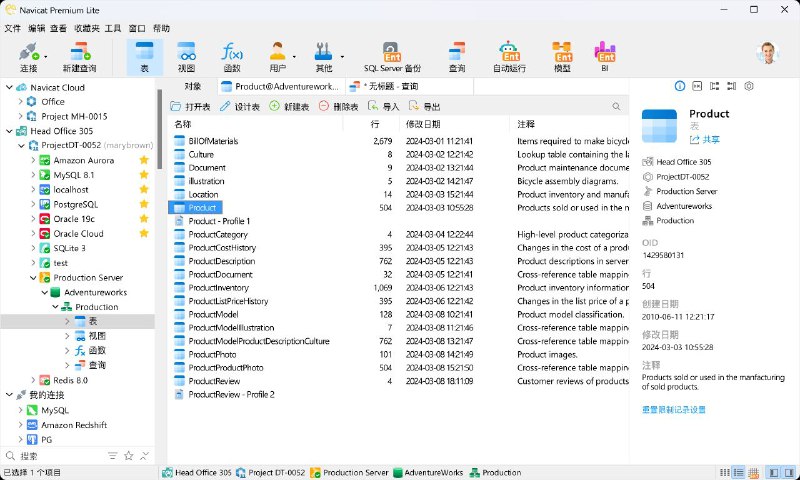Select the BillOfMaterials table row
The width and height of the screenshot is (800, 480).
[398, 141]
